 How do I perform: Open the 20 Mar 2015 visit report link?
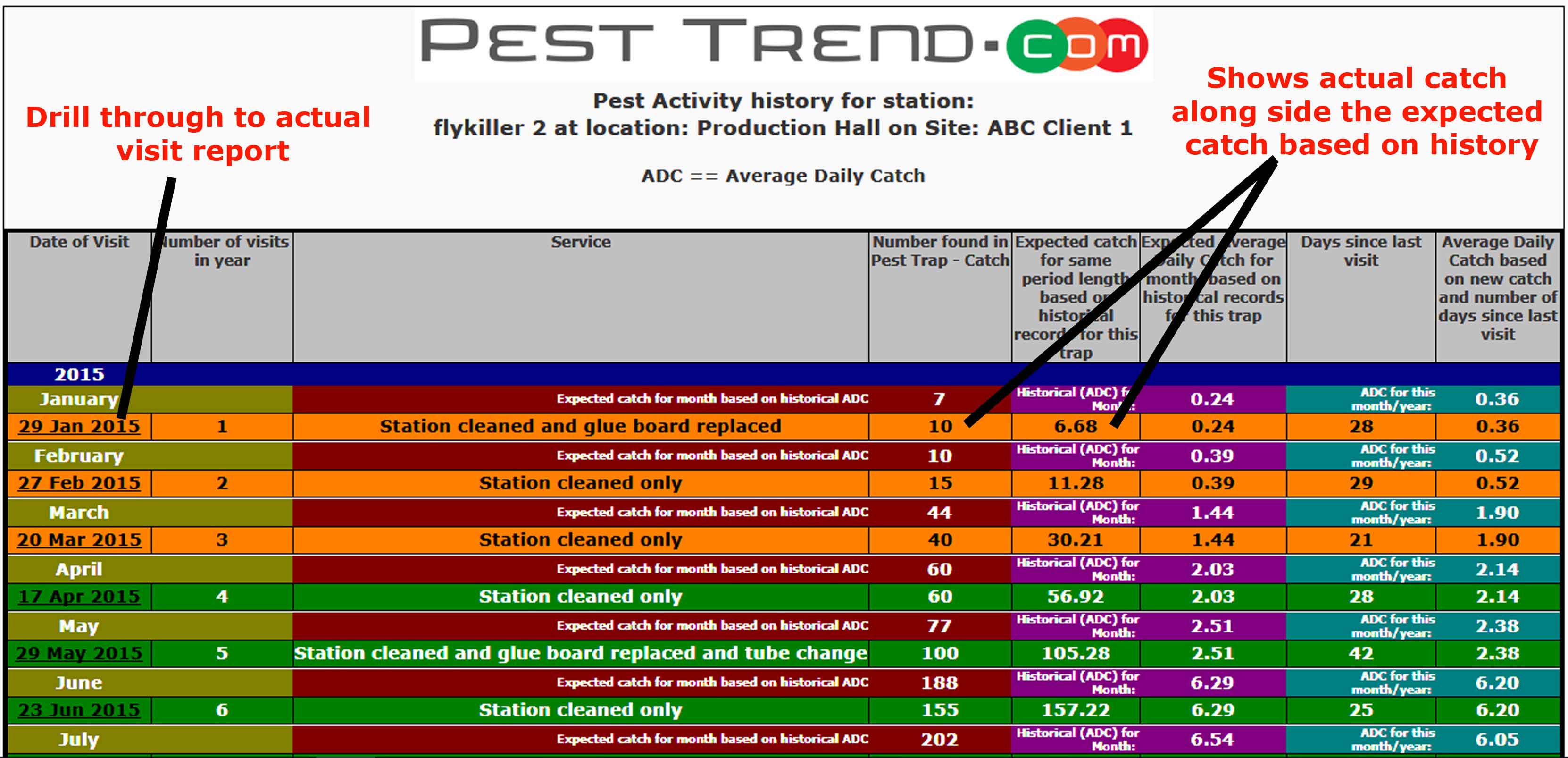coord(79,539)
